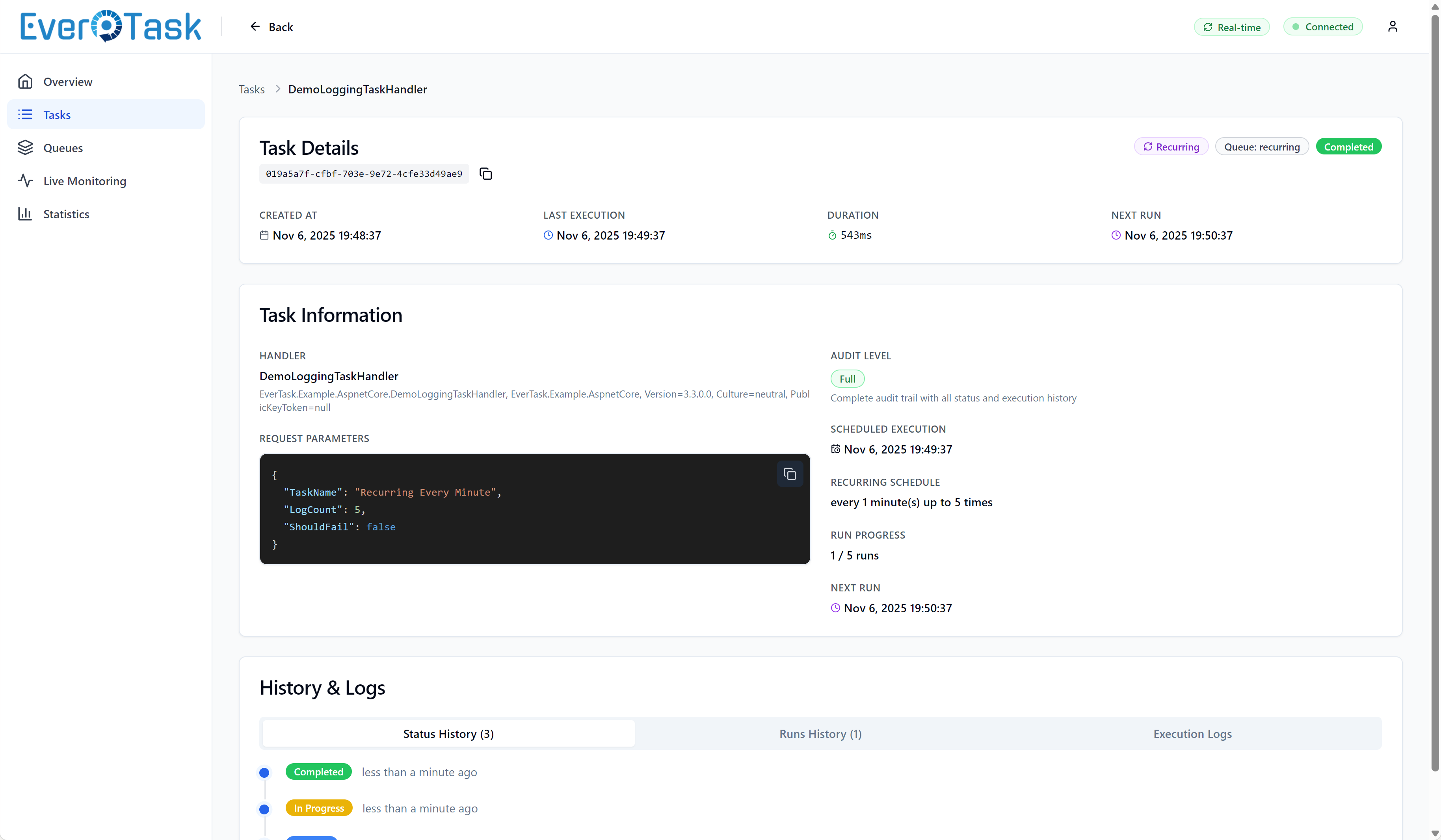Toggle the Real-time refresh badge
Screen dimensions: 1441x840
click(1231, 27)
